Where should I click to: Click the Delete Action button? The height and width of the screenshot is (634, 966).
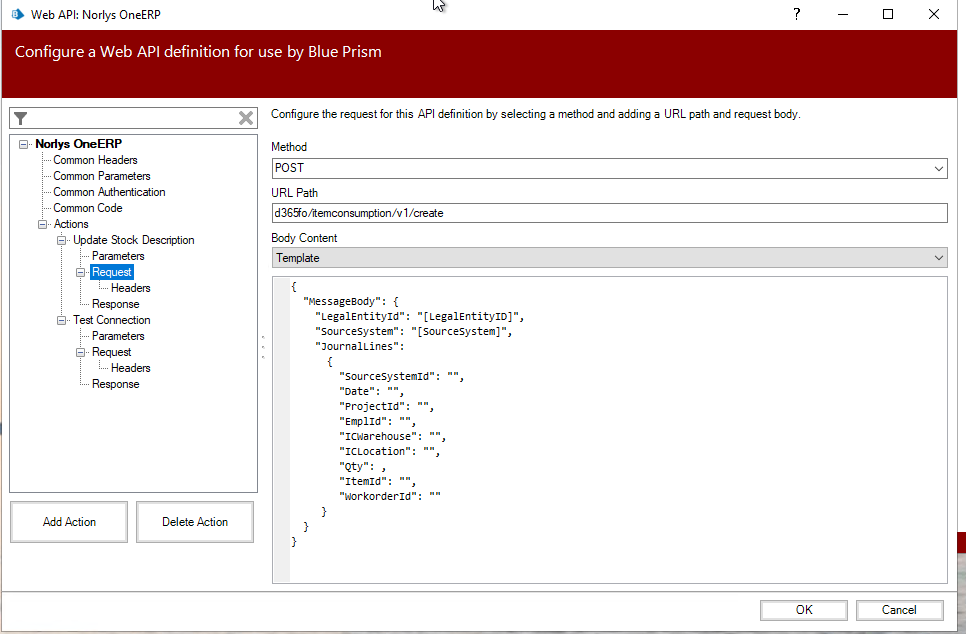(x=195, y=522)
